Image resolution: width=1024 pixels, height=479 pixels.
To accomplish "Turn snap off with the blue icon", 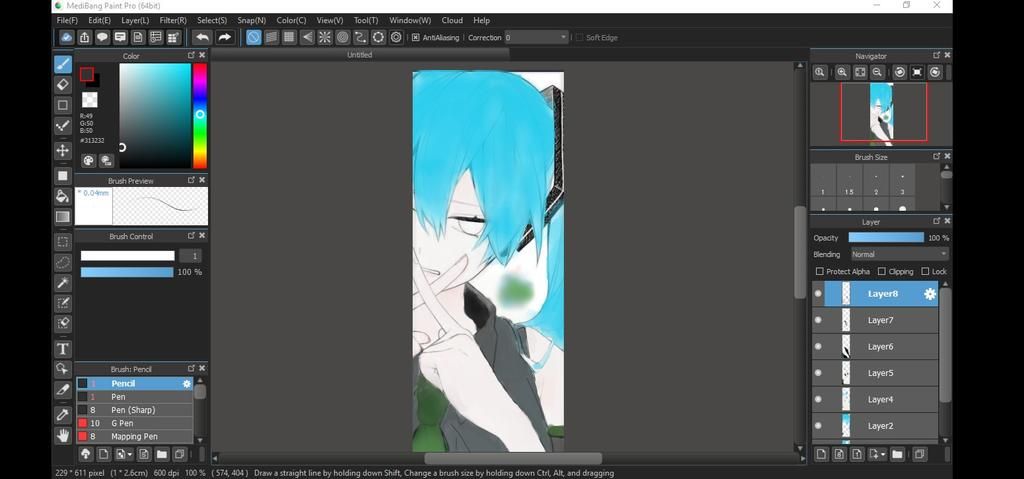I will (253, 37).
